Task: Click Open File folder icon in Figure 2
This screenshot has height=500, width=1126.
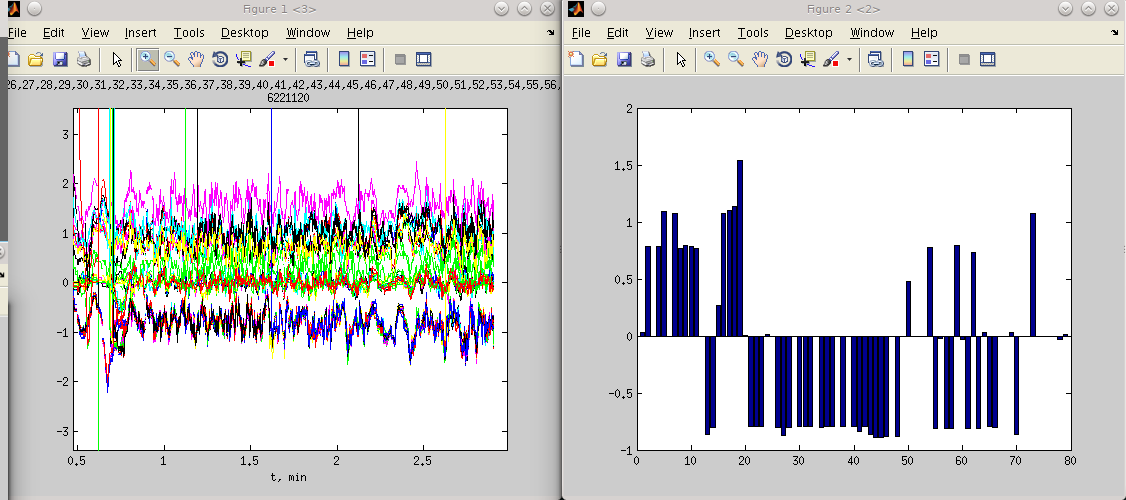Action: (x=600, y=59)
